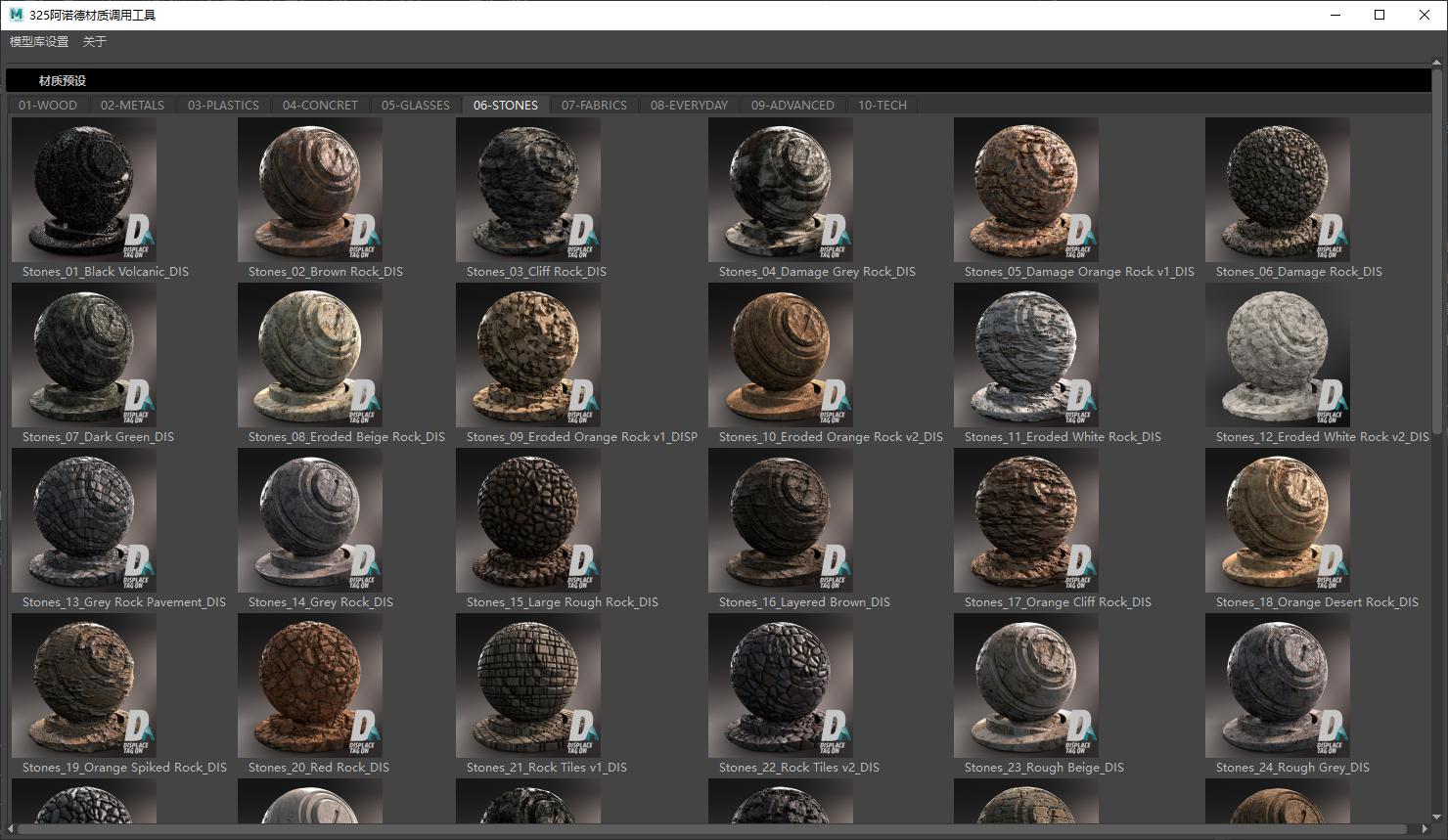Open the 07-FABRICS material tab
The width and height of the screenshot is (1448, 840).
point(594,106)
